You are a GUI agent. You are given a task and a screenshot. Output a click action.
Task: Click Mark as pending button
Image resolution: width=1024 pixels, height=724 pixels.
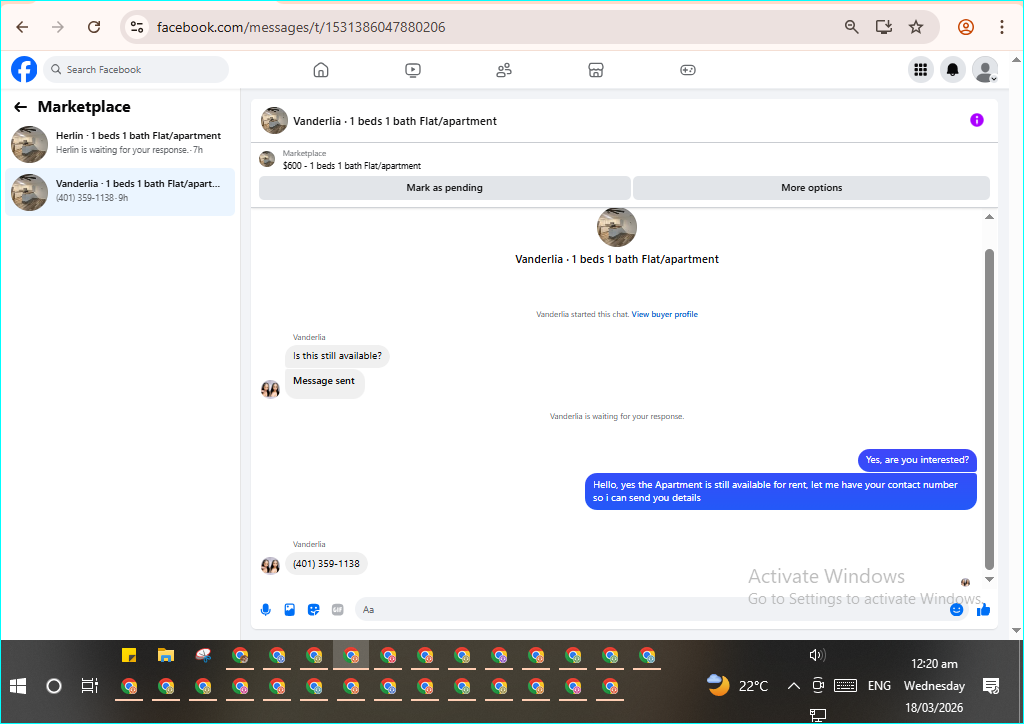pyautogui.click(x=445, y=188)
